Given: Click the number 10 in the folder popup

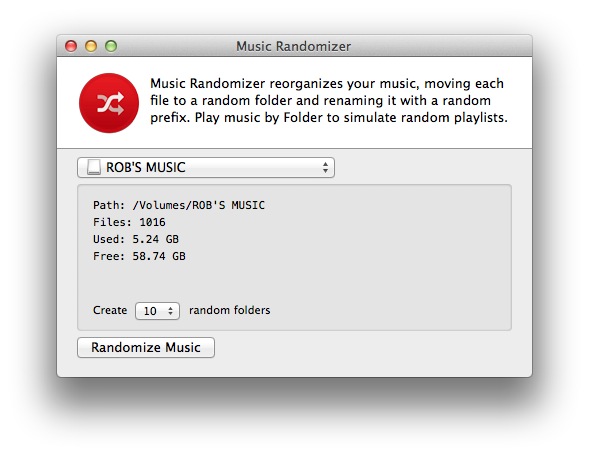Looking at the screenshot, I should [150, 311].
